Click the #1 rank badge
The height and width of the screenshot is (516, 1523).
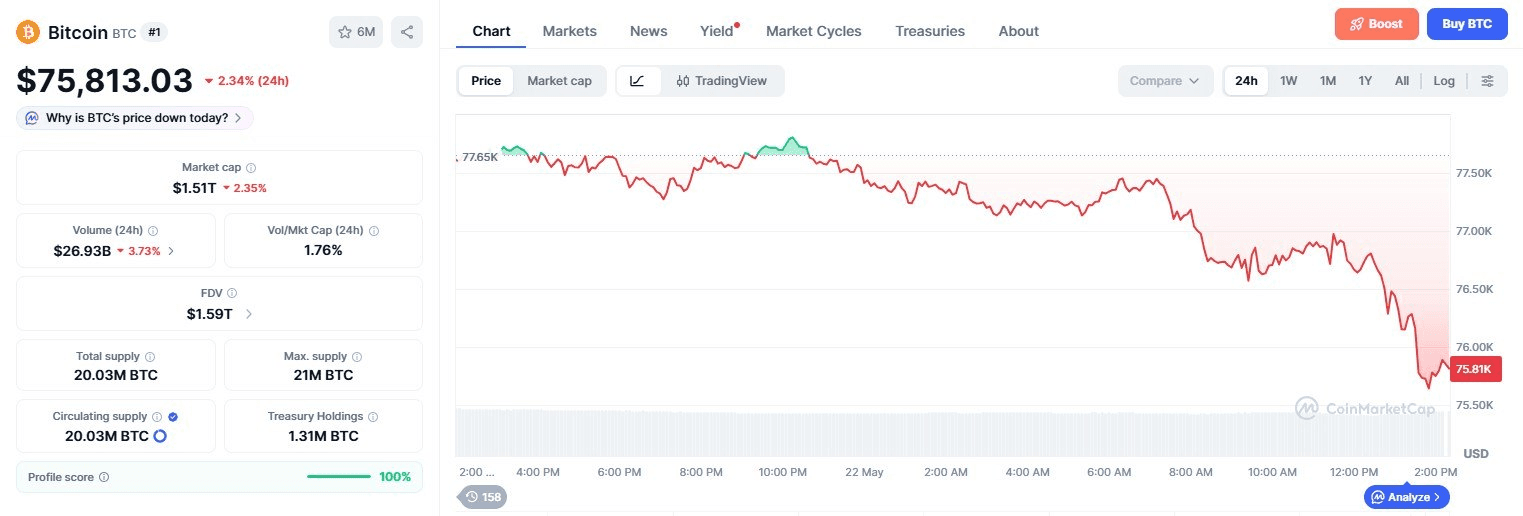(x=154, y=32)
